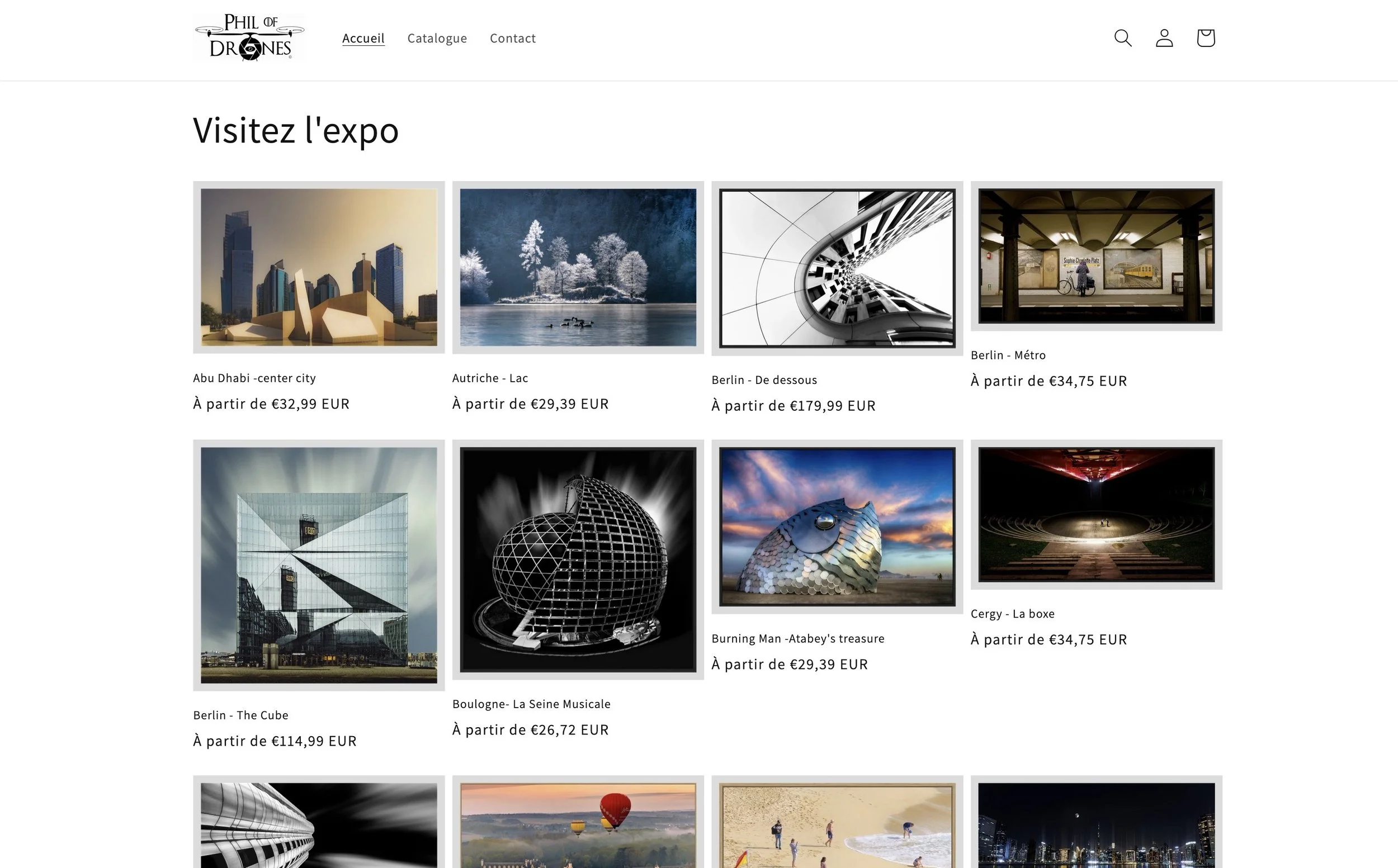This screenshot has width=1398, height=868.
Task: Click the Phil of Drones logo
Action: [249, 38]
